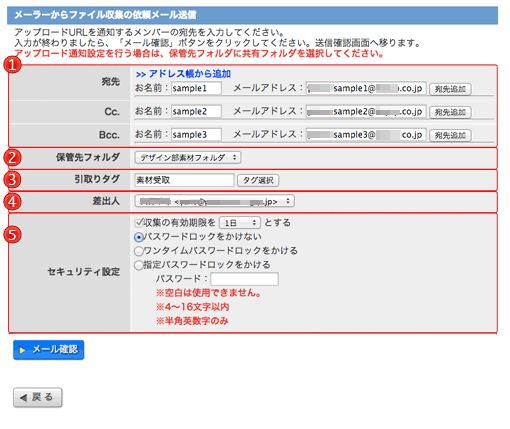Image resolution: width=510 pixels, height=429 pixels.
Task: Click the 戻る back button
Action: click(38, 397)
